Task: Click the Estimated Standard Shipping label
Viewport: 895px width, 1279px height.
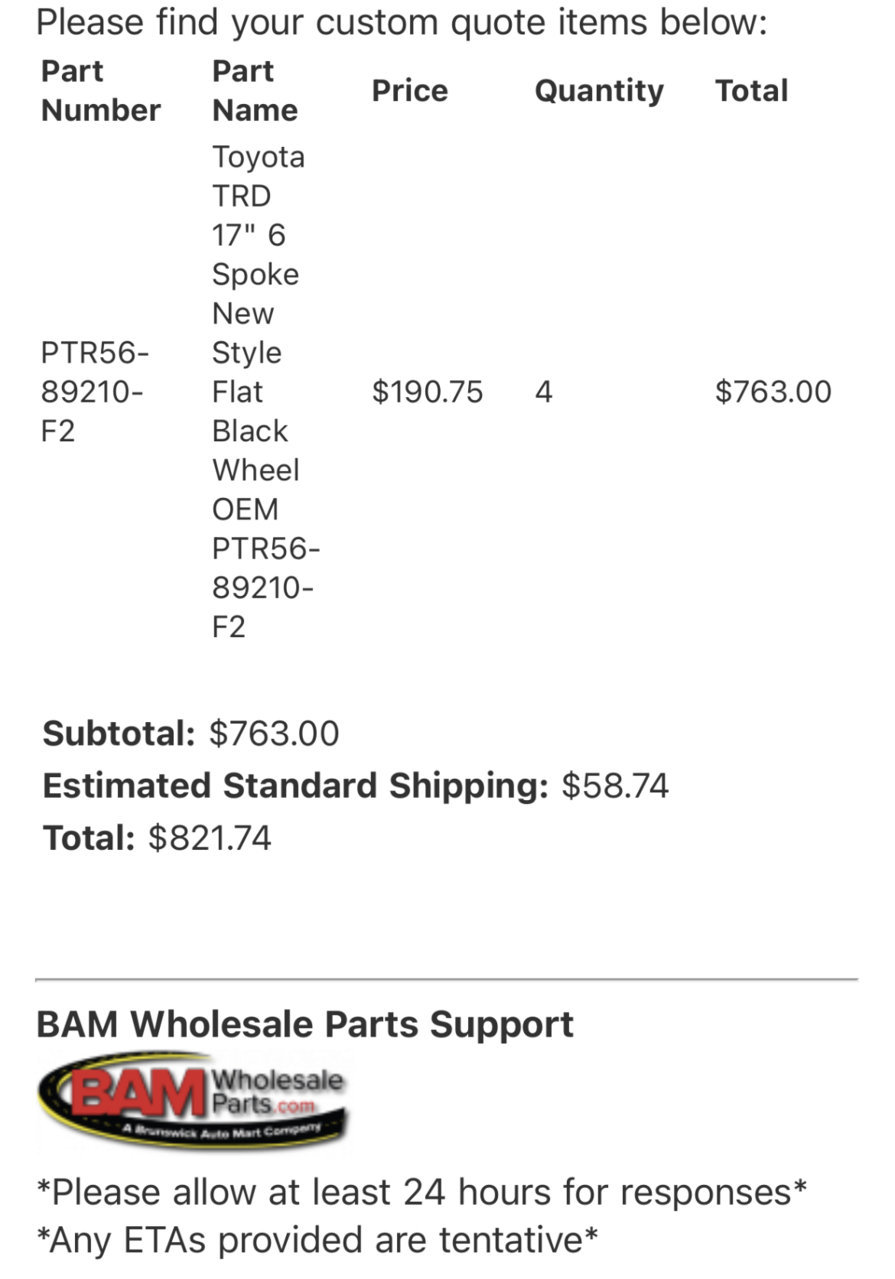Action: click(x=296, y=786)
